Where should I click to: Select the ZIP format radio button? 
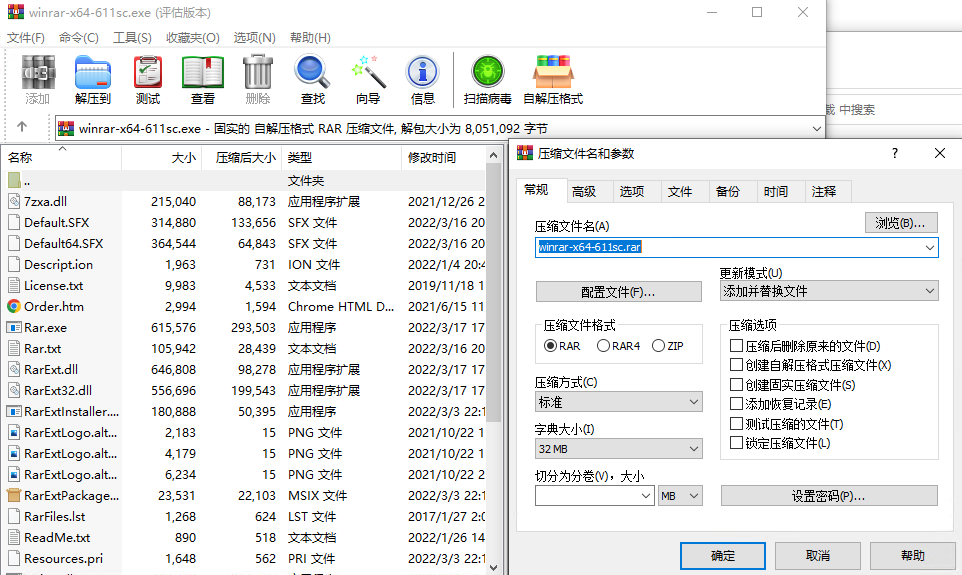click(x=658, y=345)
